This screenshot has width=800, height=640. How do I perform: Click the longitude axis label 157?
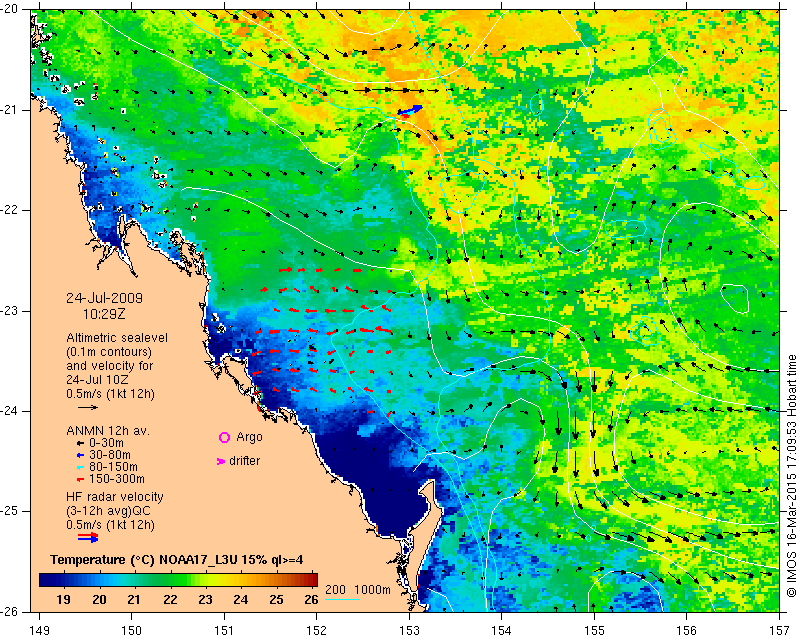(x=780, y=631)
